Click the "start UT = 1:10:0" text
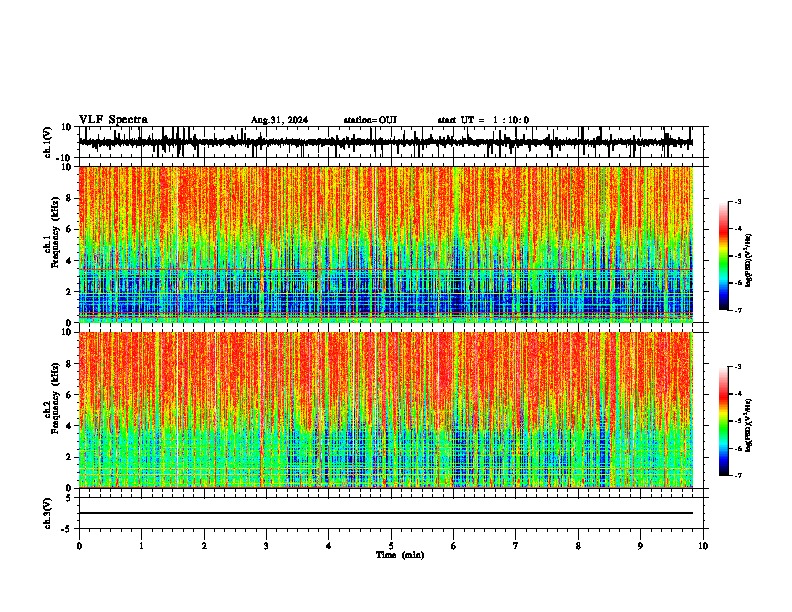792x612 pixels. (x=483, y=120)
